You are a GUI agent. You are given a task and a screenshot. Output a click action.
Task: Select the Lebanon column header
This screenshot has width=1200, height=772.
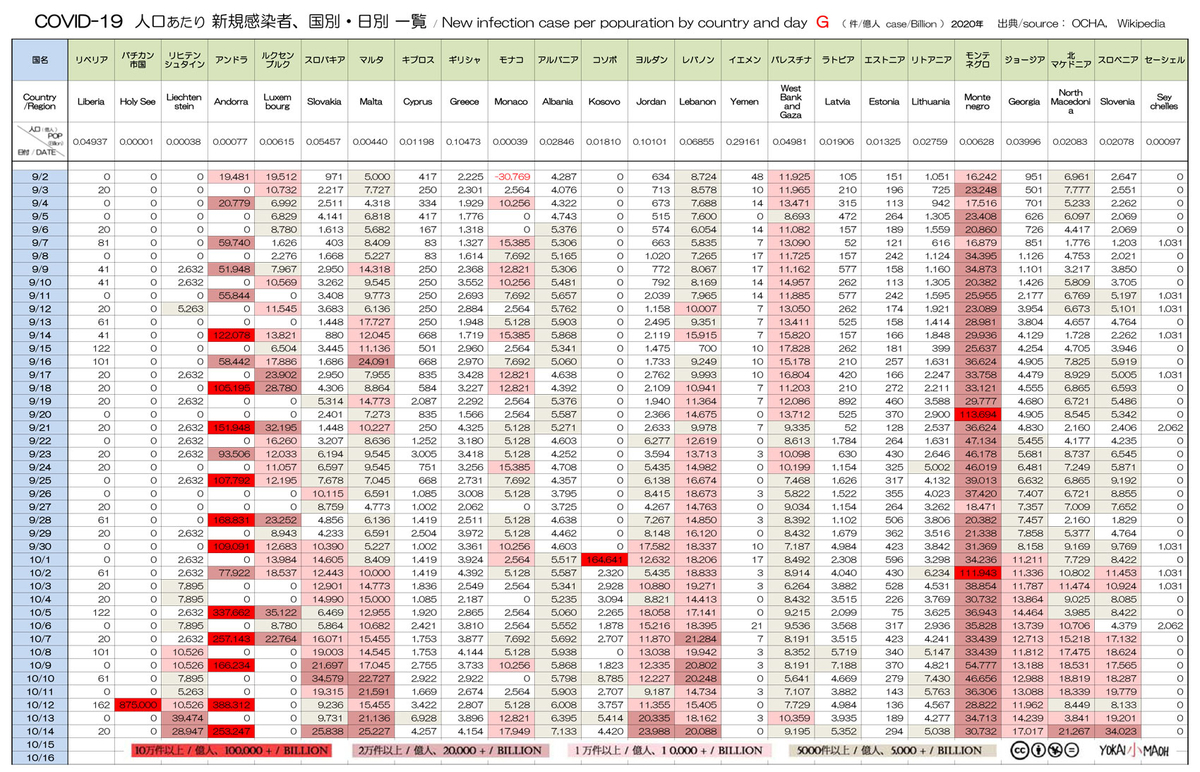click(697, 101)
